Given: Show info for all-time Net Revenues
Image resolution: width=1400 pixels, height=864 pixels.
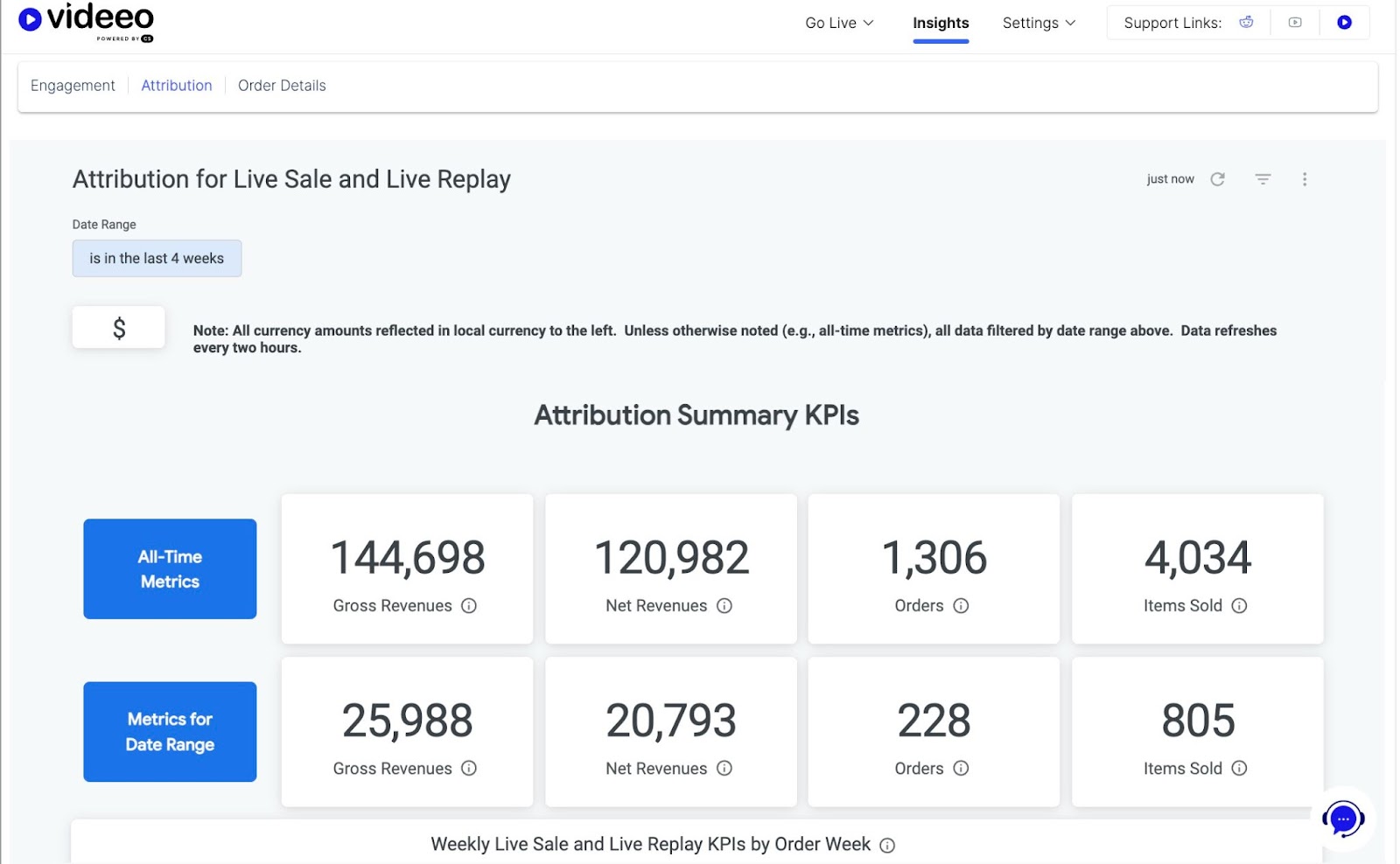Looking at the screenshot, I should [724, 606].
